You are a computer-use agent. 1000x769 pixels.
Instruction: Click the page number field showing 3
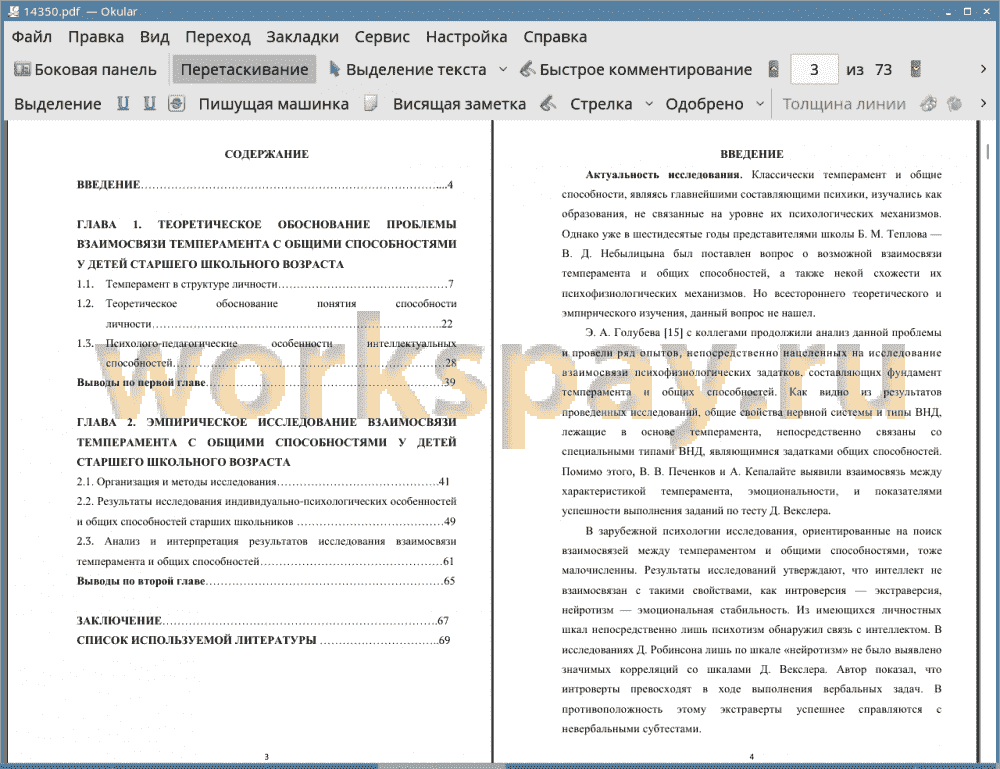814,70
